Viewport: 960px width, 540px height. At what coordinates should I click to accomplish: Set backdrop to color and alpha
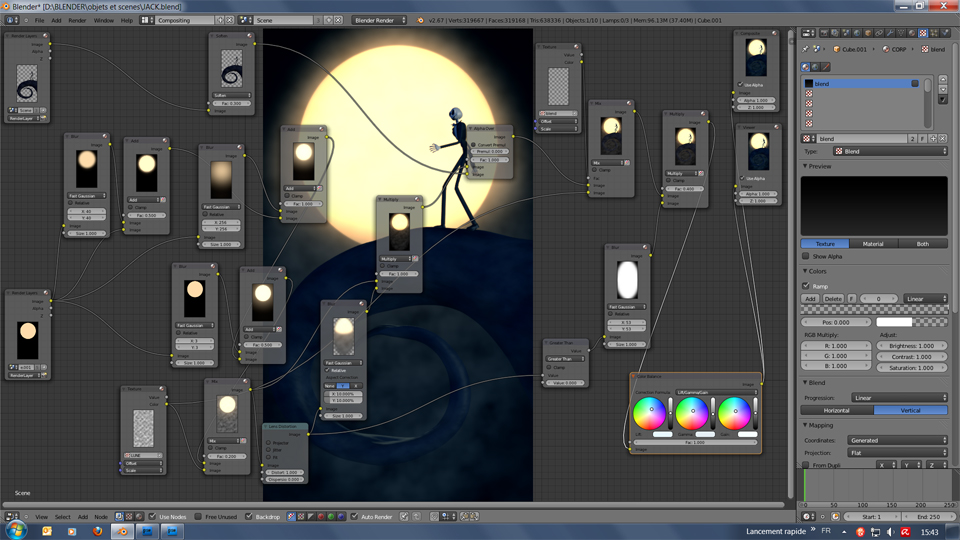click(291, 516)
